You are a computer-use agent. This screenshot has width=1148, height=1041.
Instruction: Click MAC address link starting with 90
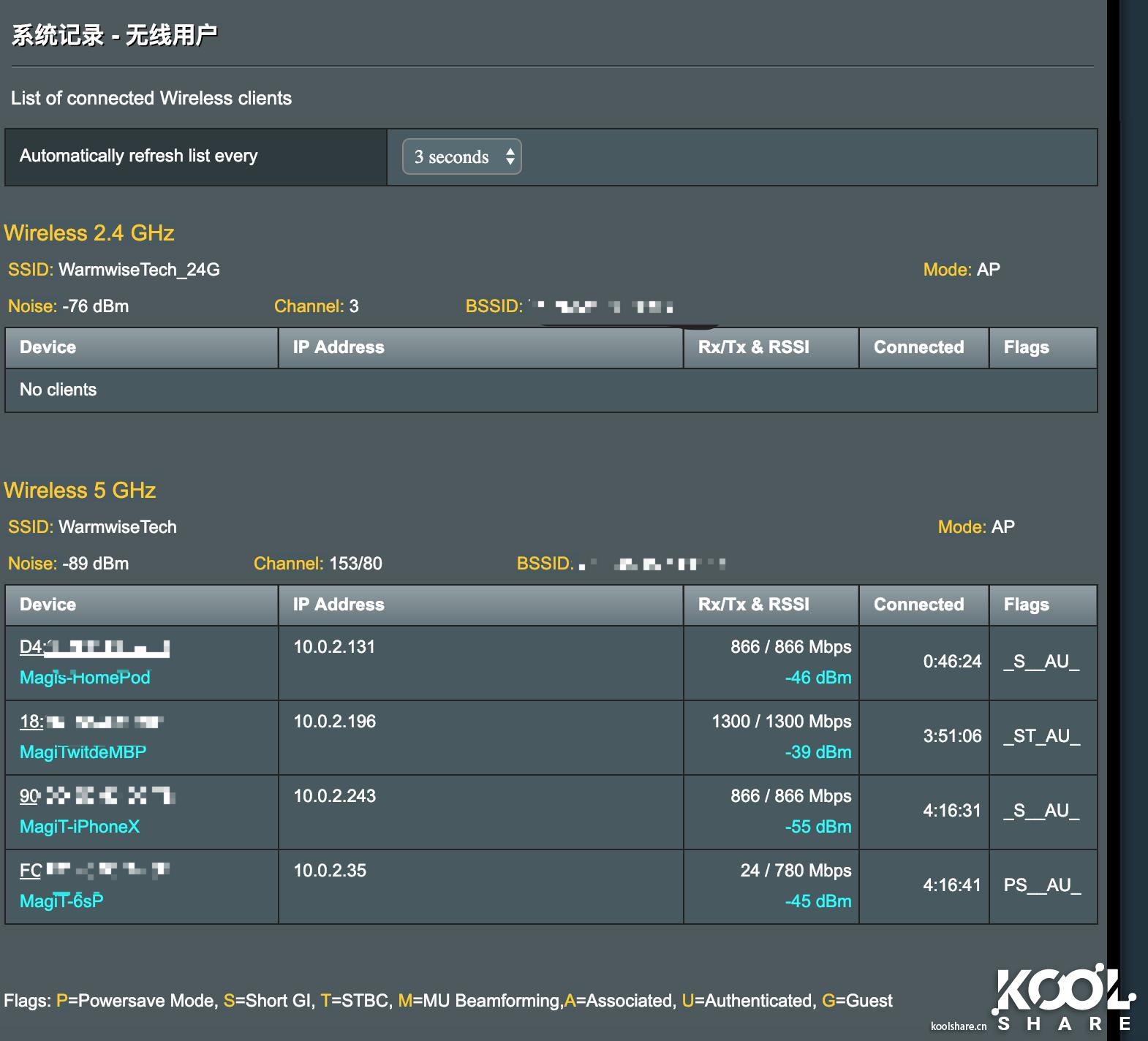pos(97,796)
